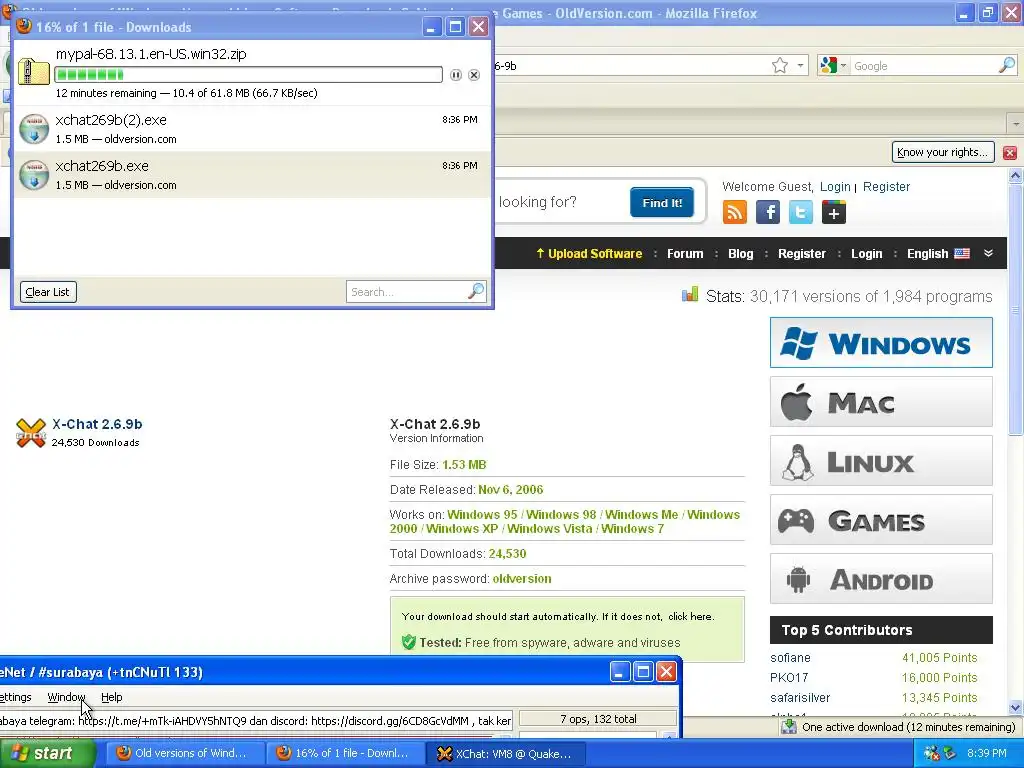The image size is (1024, 768).
Task: Open the English language selector
Action: (938, 253)
